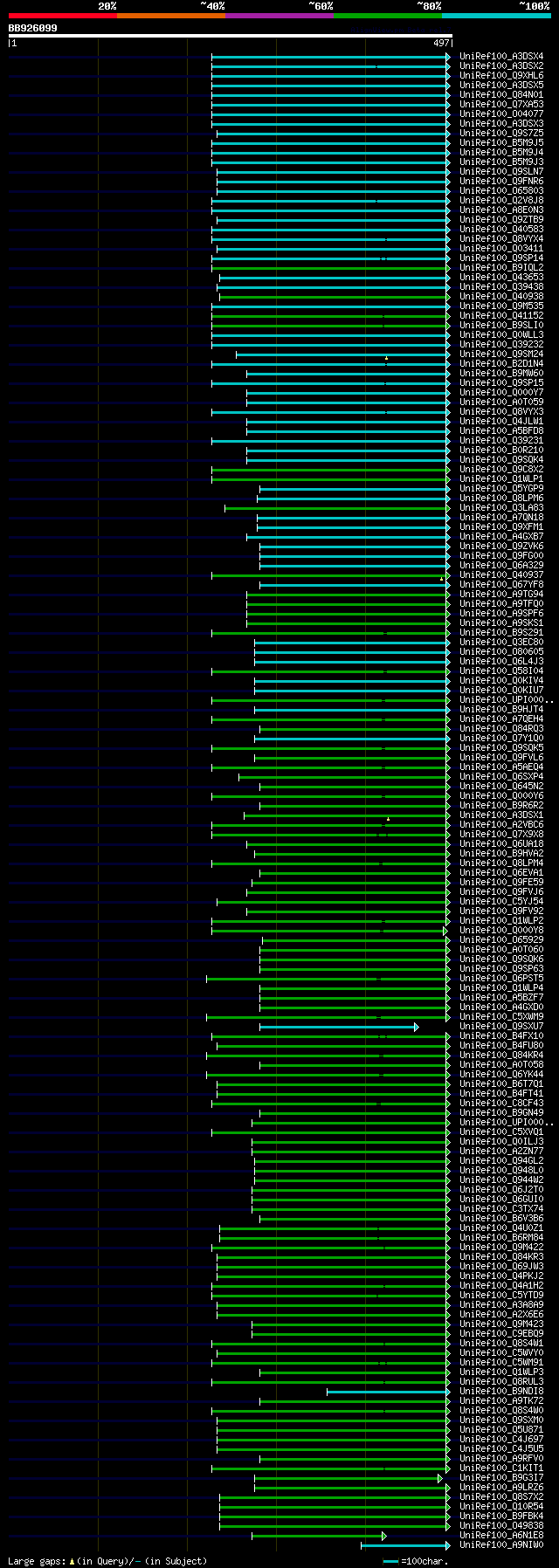Open hit UniRef100_C9EBQ9
Image resolution: width=559 pixels, height=1568 pixels.
[x=501, y=1333]
